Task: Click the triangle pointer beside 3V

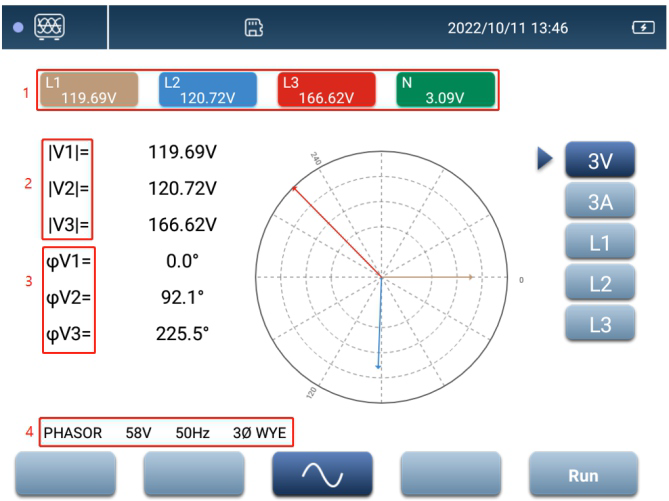Action: [545, 161]
